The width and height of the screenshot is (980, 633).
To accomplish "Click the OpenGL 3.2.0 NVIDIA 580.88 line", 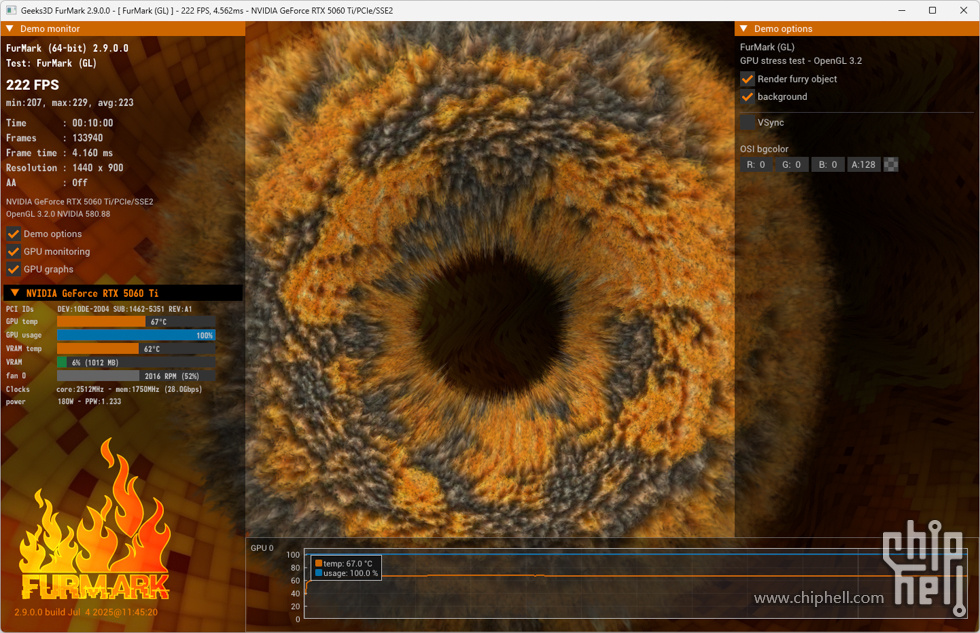I will pyautogui.click(x=58, y=214).
